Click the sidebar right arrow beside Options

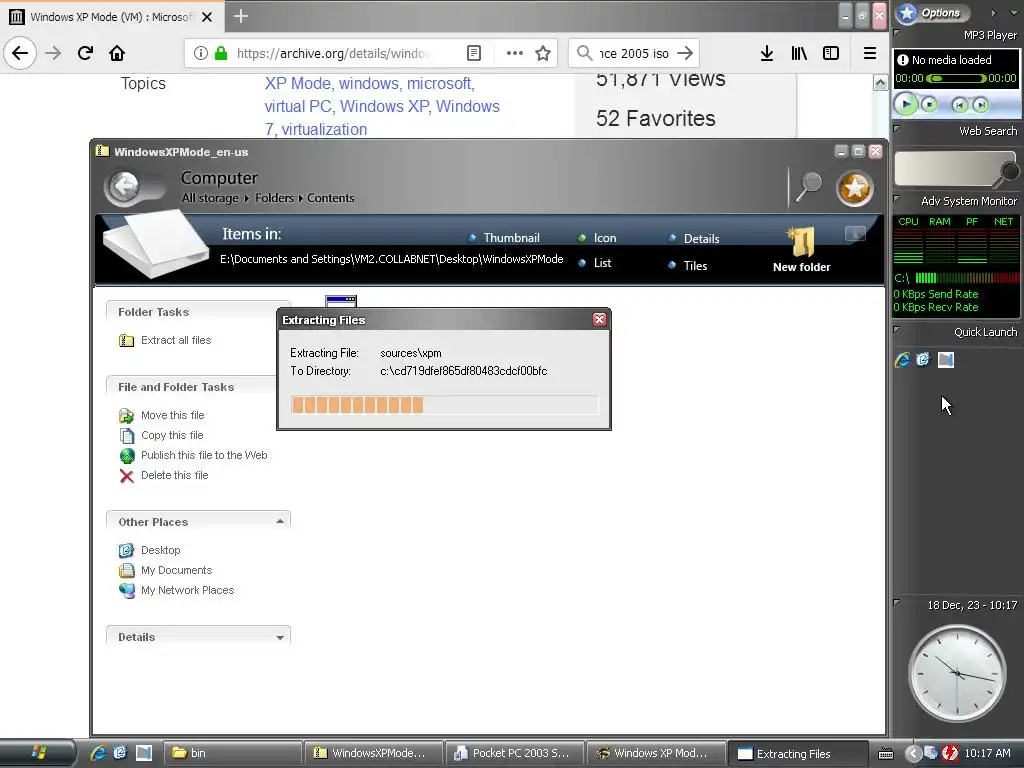[x=993, y=12]
